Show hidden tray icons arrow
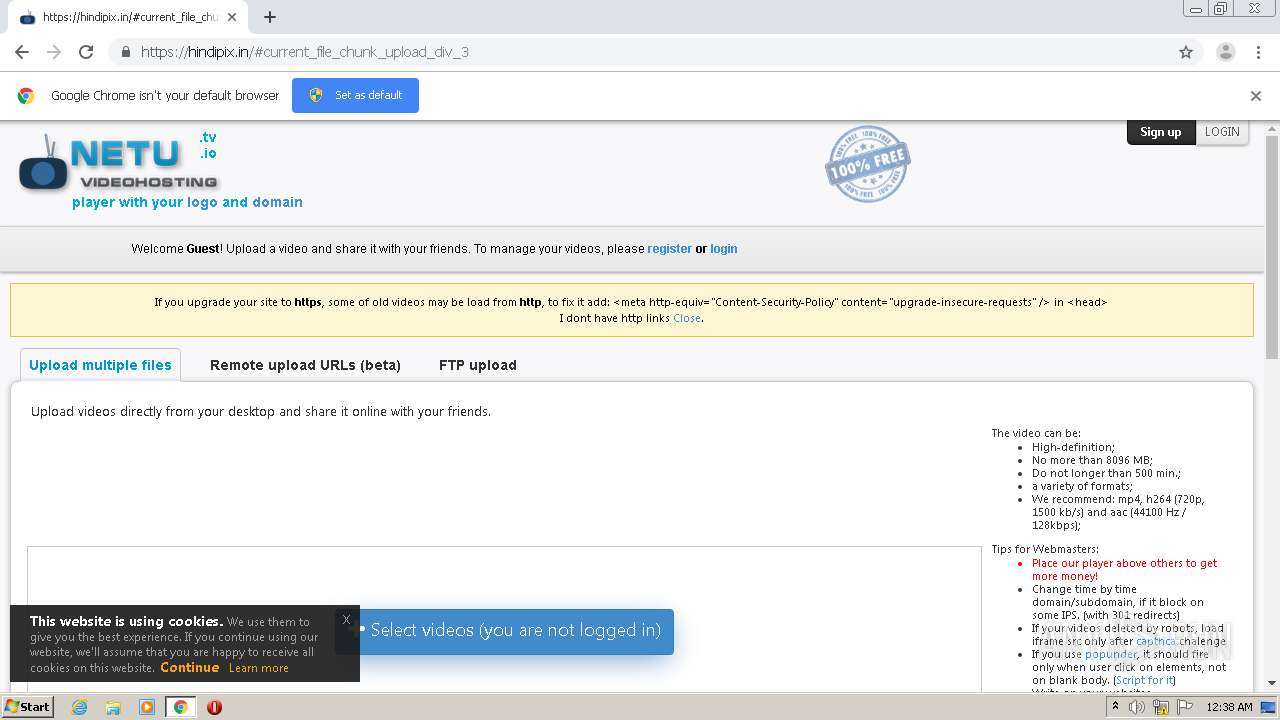The image size is (1280, 720). tap(1116, 707)
